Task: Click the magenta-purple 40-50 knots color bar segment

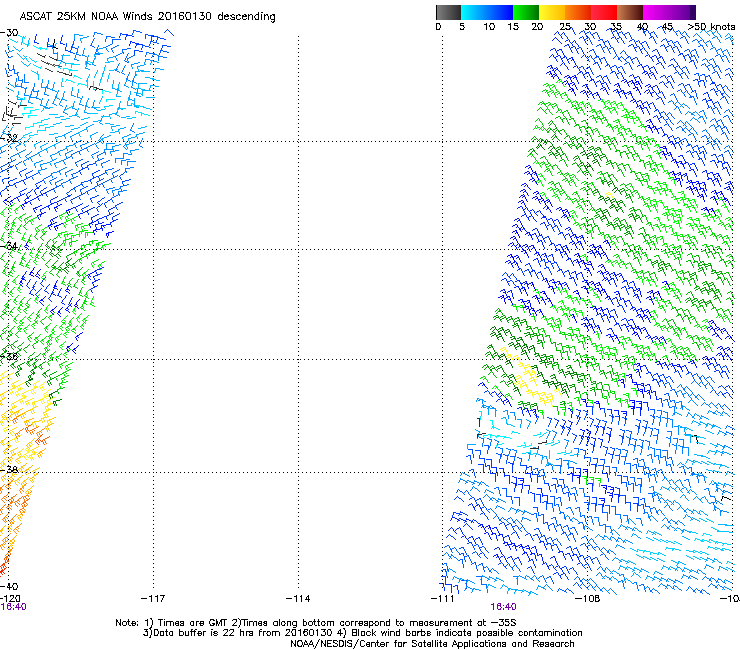Action: coord(669,12)
